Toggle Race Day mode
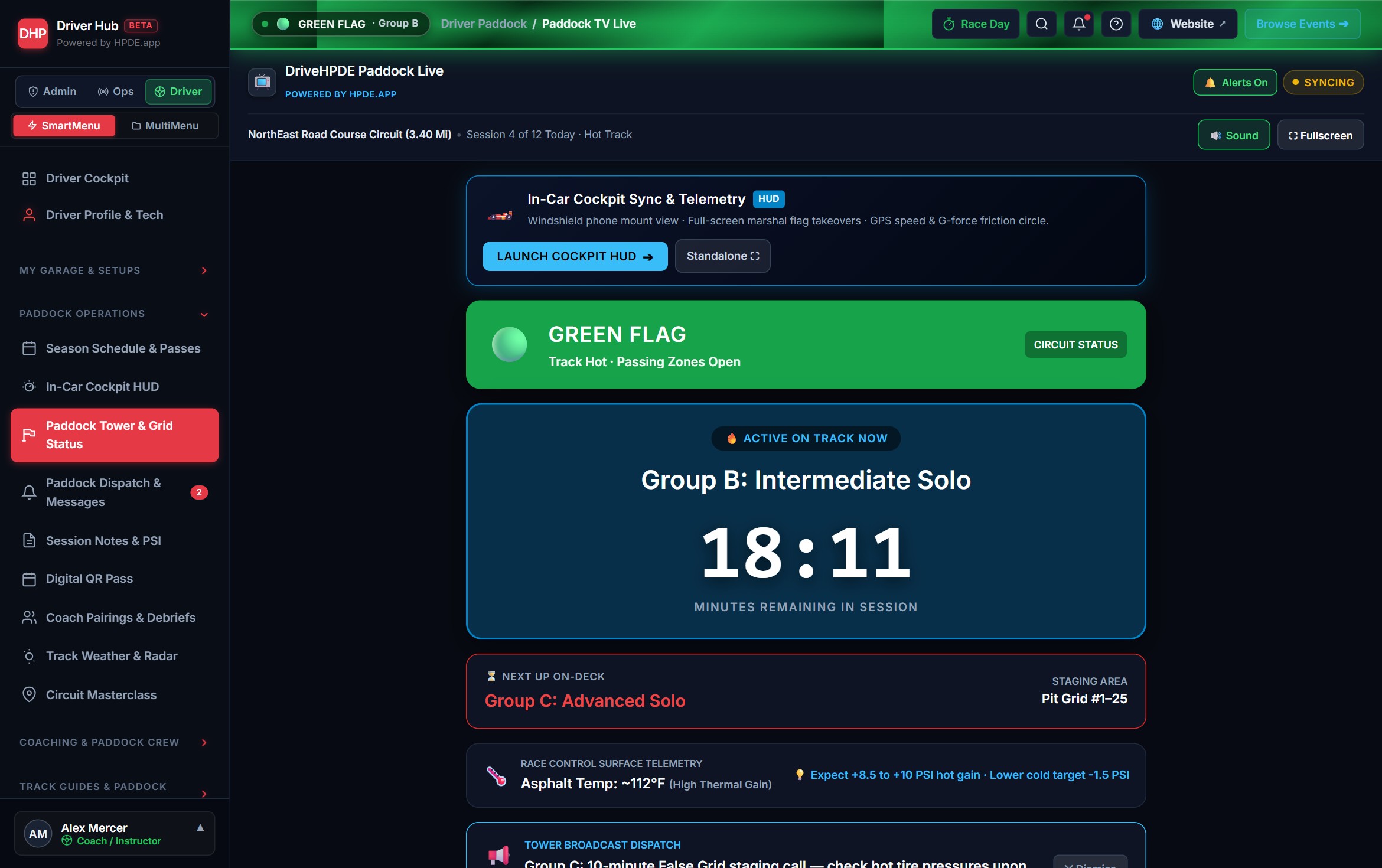1382x868 pixels. pos(976,24)
